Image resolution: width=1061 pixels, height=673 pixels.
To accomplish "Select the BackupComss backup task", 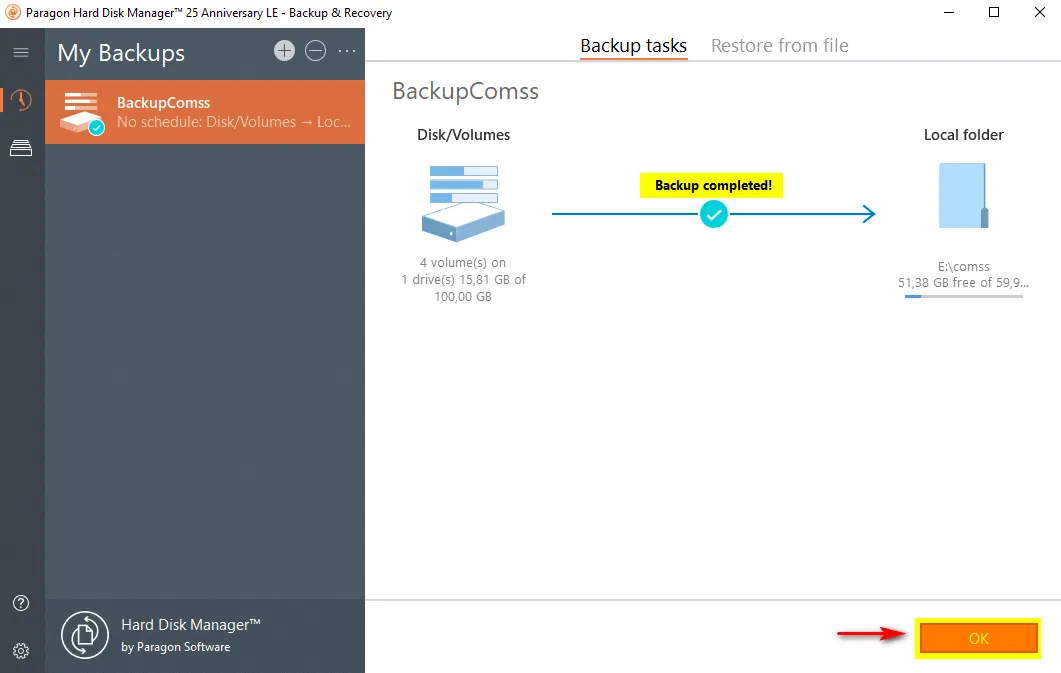I will pos(205,112).
